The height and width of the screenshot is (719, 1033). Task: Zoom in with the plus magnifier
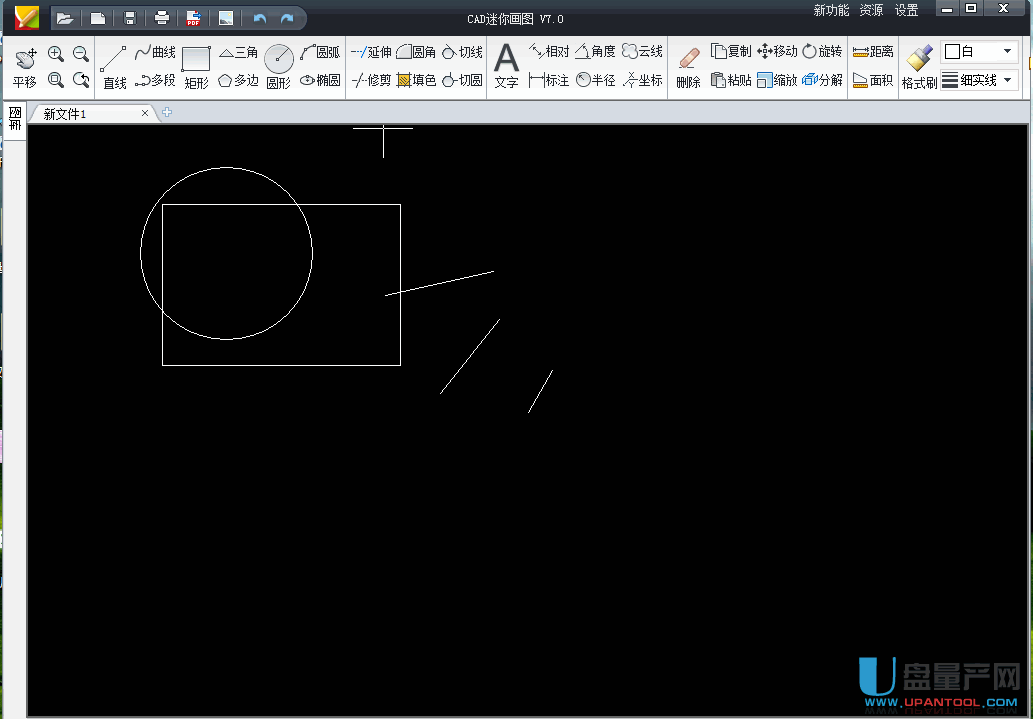[x=56, y=53]
